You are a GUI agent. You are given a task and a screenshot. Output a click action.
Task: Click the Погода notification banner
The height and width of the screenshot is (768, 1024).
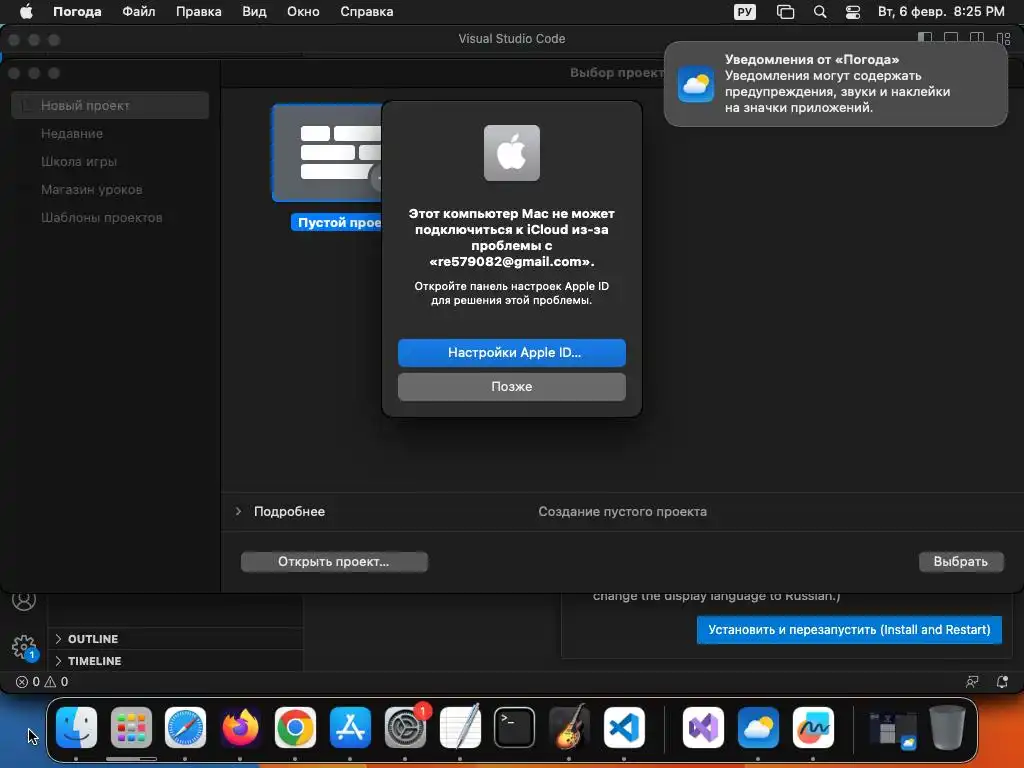836,84
